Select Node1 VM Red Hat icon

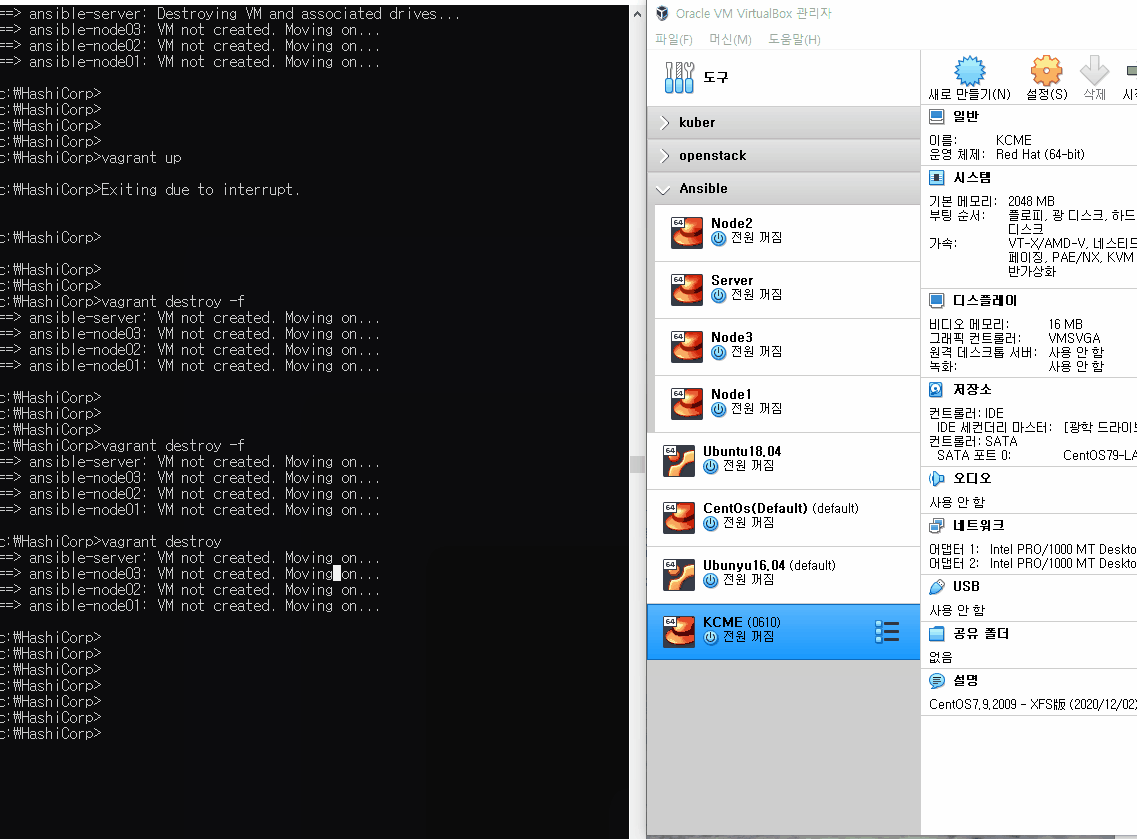[687, 404]
